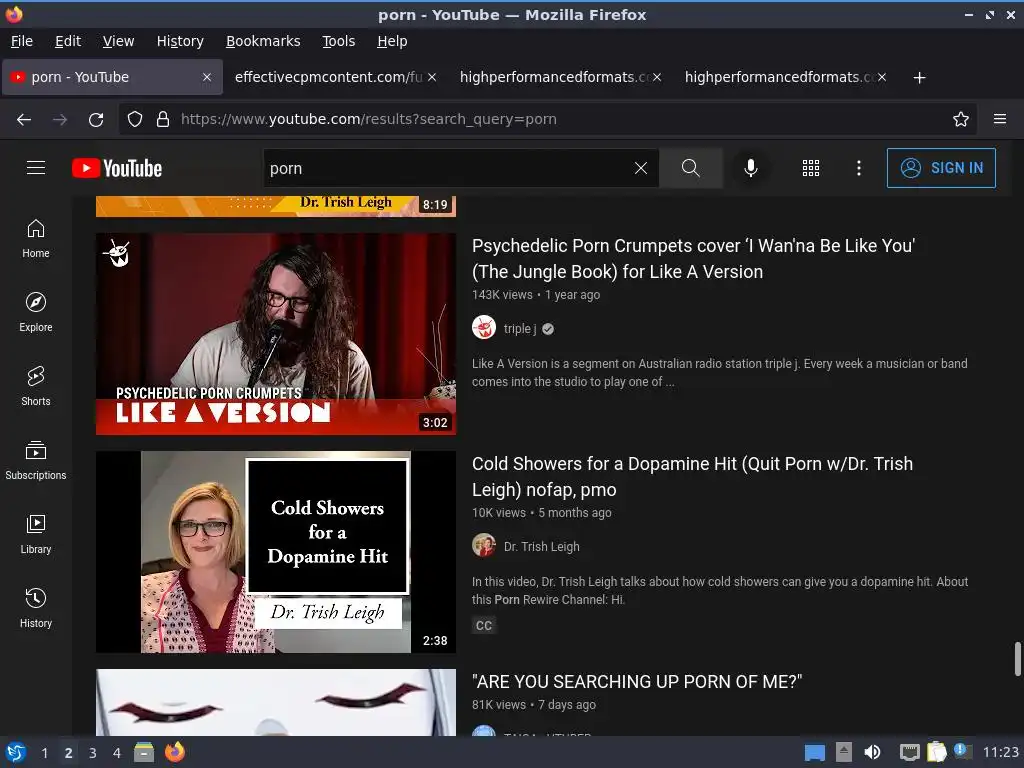Open Explore in the sidebar
The image size is (1024, 768).
36,313
